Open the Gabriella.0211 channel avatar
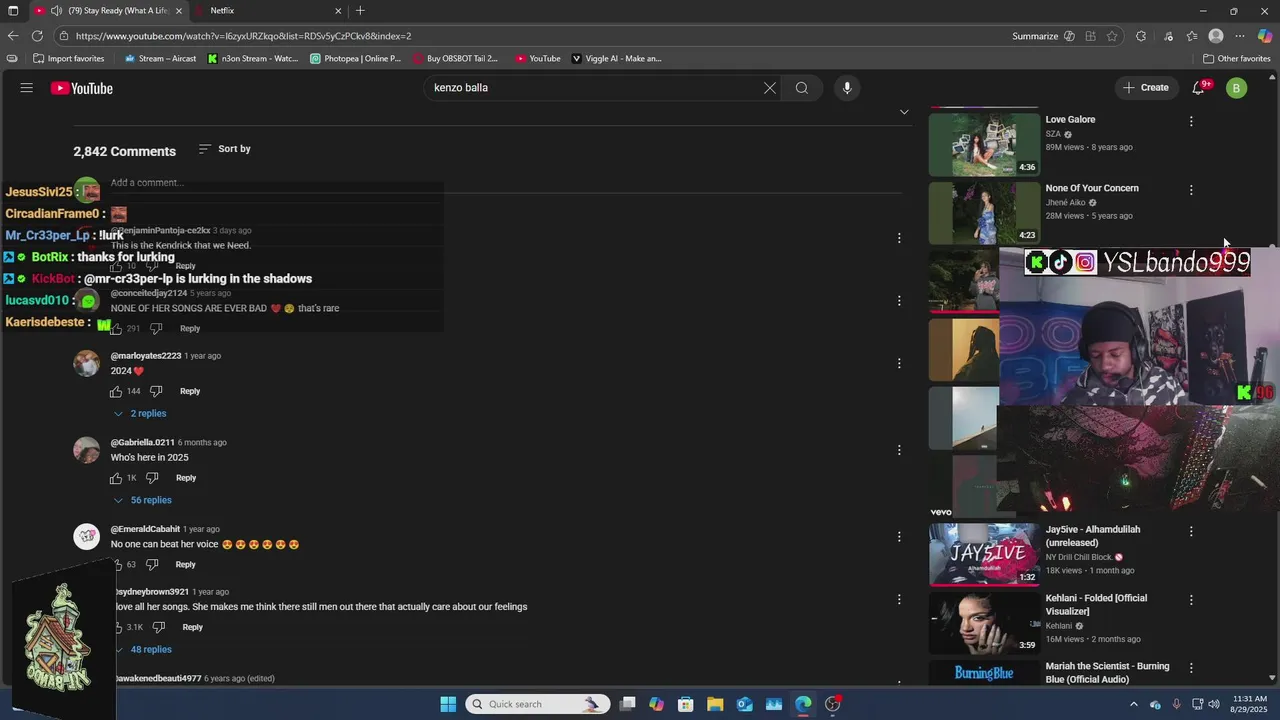The width and height of the screenshot is (1280, 720). pyautogui.click(x=87, y=450)
